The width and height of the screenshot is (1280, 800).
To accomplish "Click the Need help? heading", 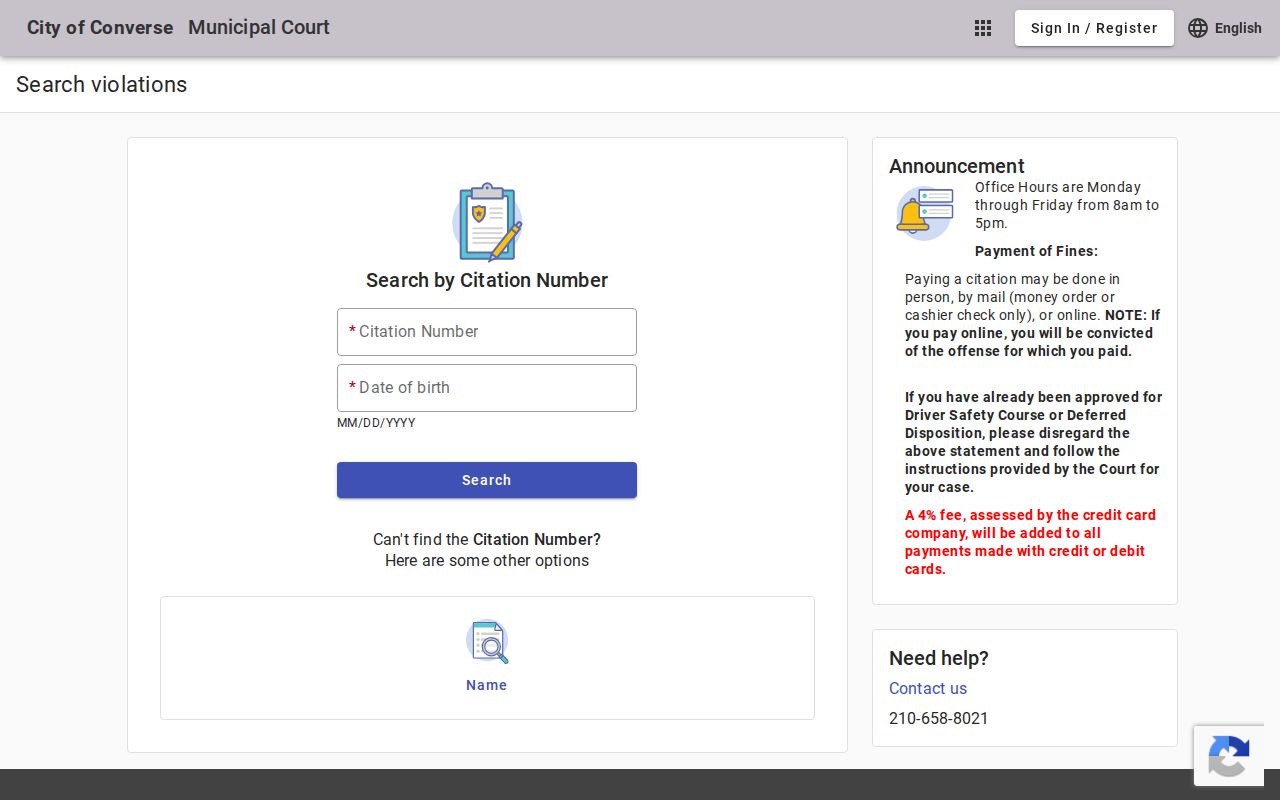I will 939,658.
